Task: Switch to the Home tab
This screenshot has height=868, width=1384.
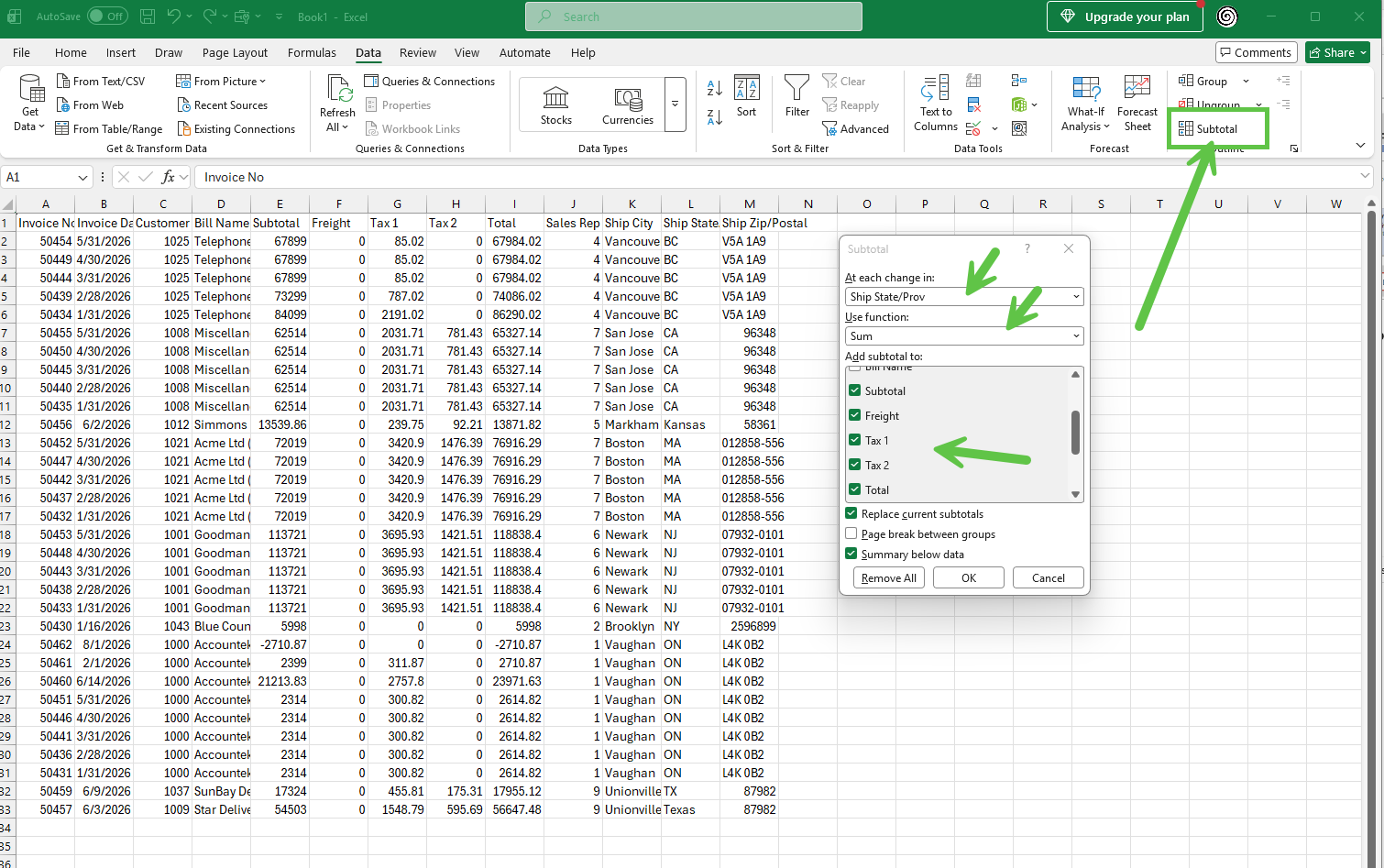Action: click(x=71, y=52)
